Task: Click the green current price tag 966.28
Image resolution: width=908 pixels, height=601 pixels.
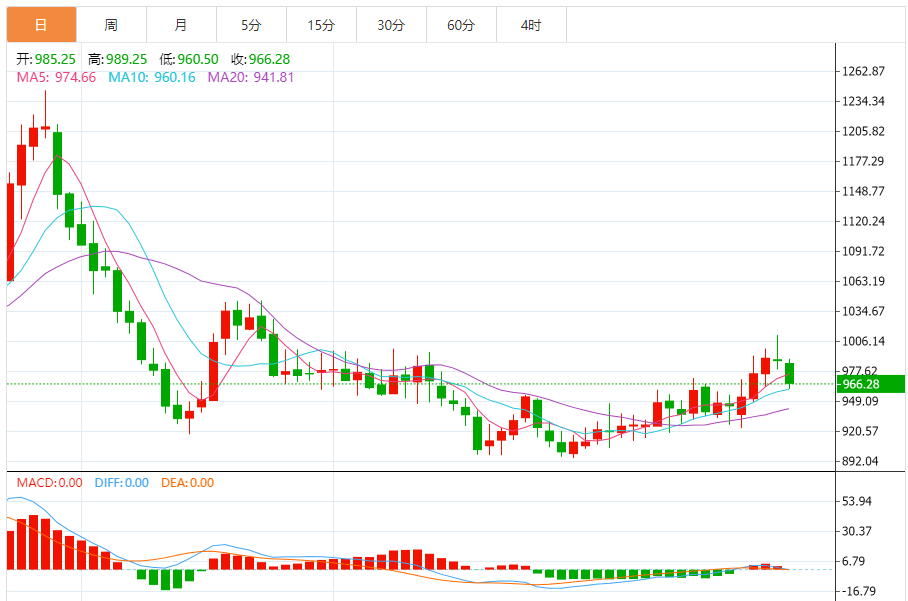Action: [x=870, y=384]
